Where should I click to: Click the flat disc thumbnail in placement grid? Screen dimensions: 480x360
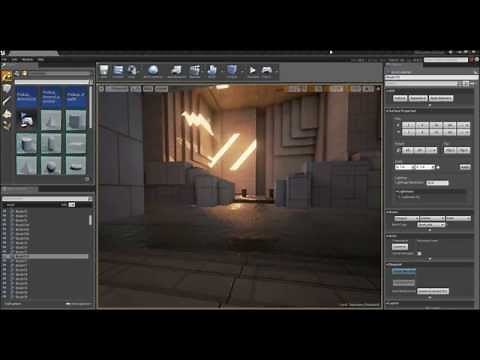point(76,166)
